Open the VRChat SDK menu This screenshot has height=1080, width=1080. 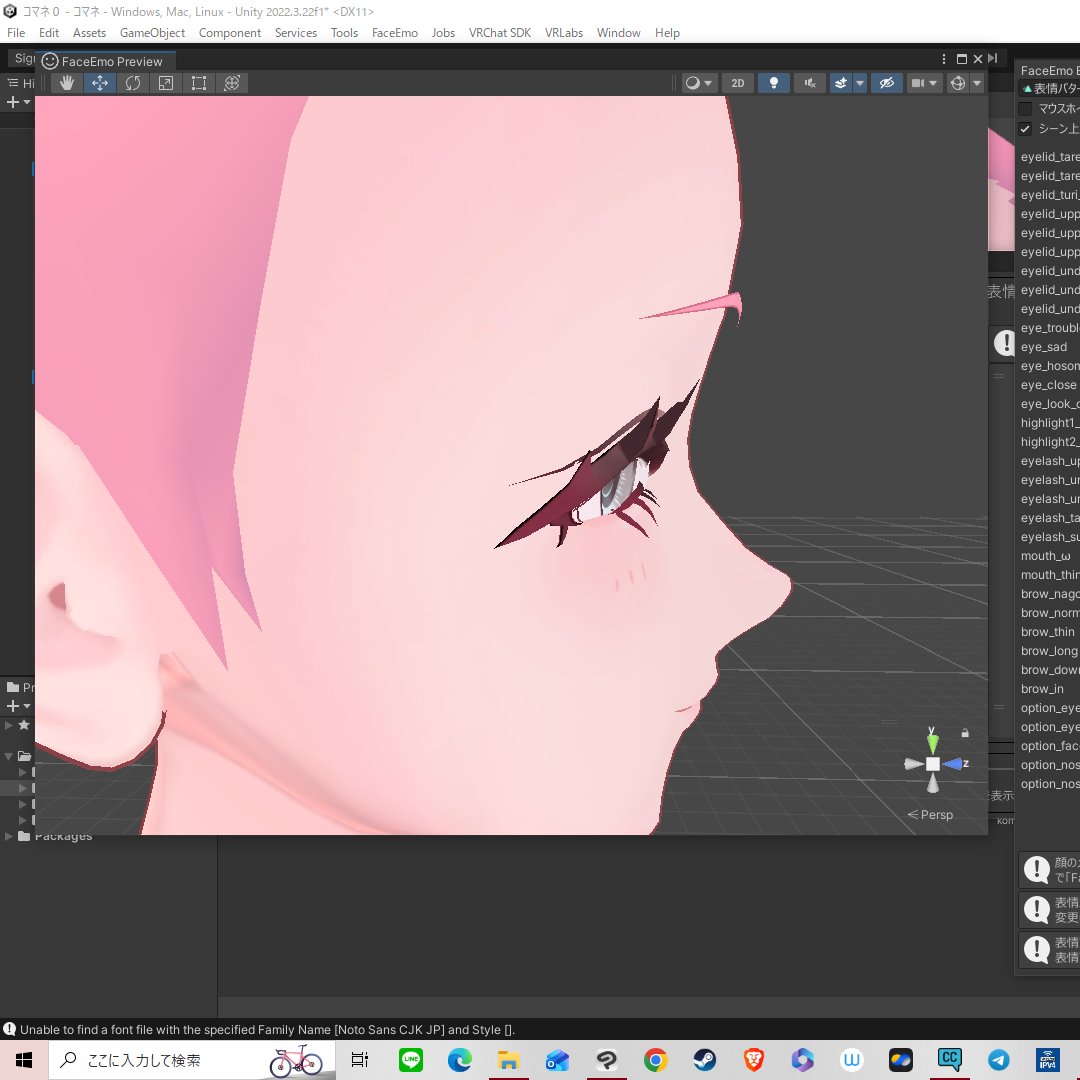[x=500, y=32]
